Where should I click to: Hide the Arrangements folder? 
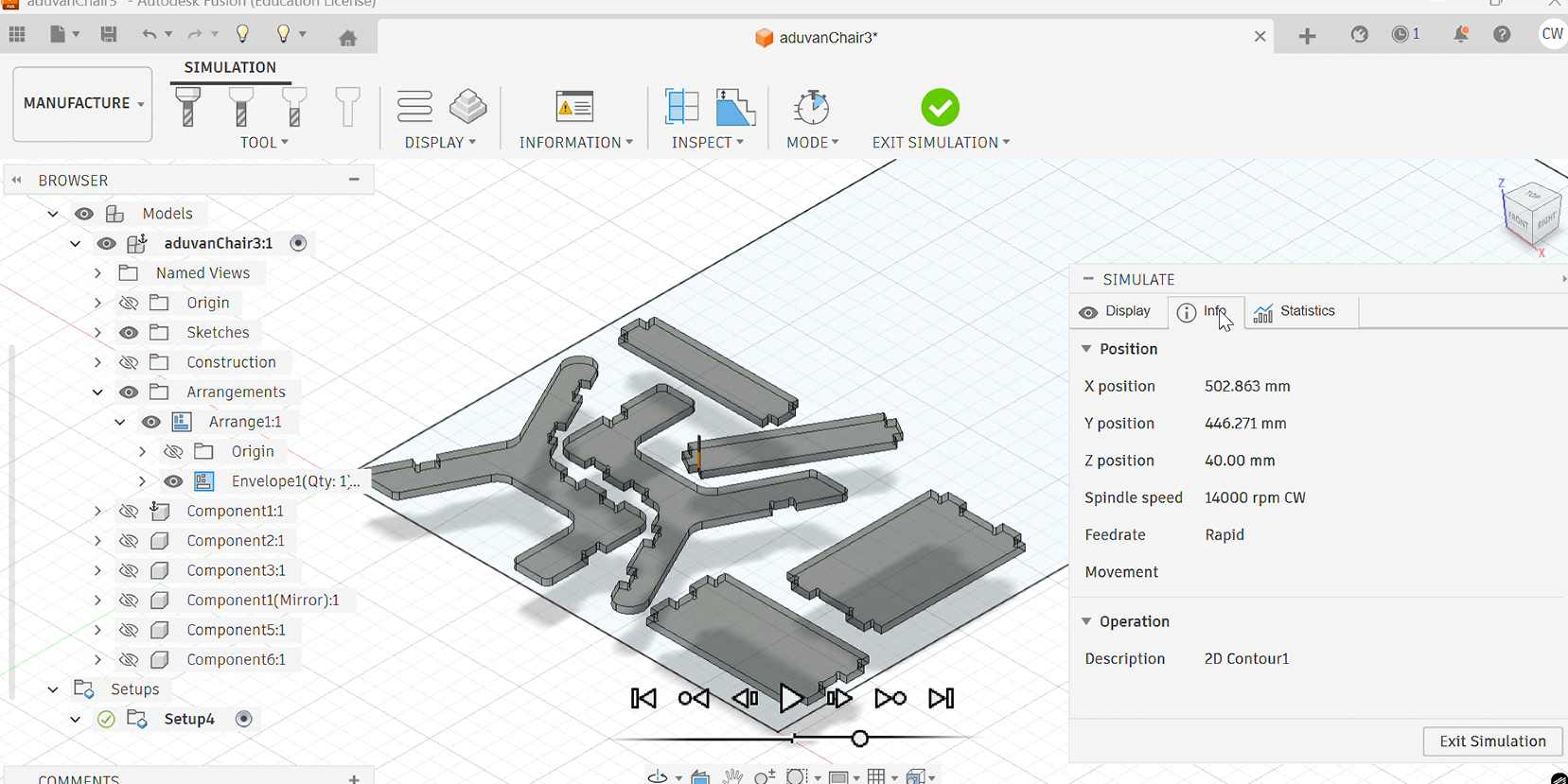tap(130, 392)
